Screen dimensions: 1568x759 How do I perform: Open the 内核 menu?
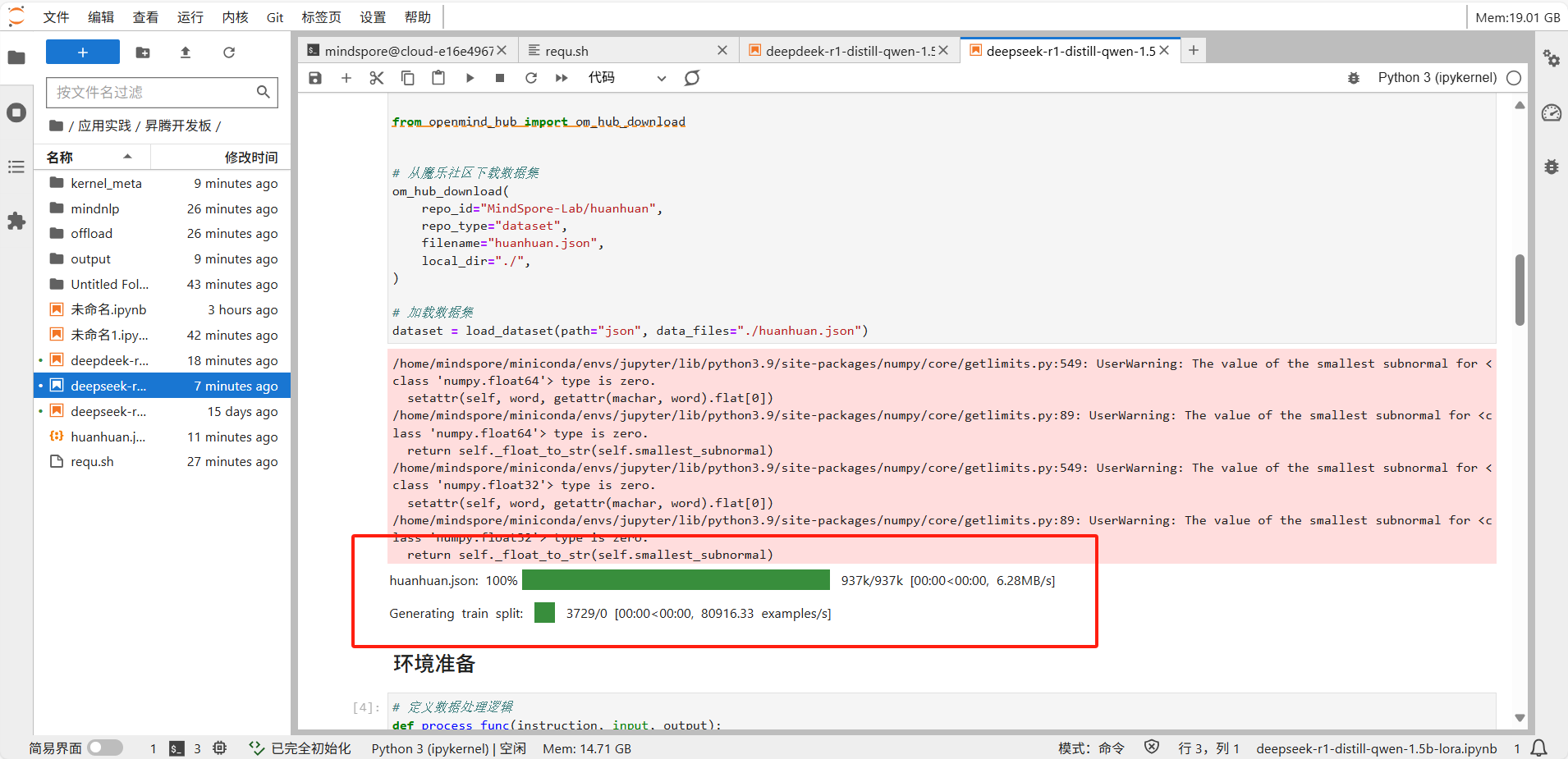pos(235,17)
